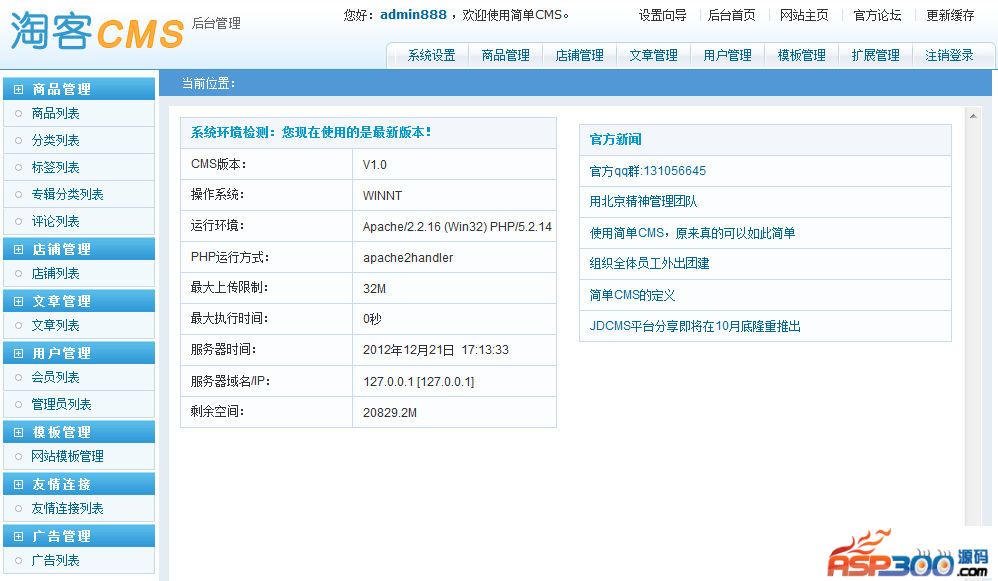Open news item 组织全体员工外出团建
Image resolution: width=998 pixels, height=581 pixels.
(x=649, y=263)
